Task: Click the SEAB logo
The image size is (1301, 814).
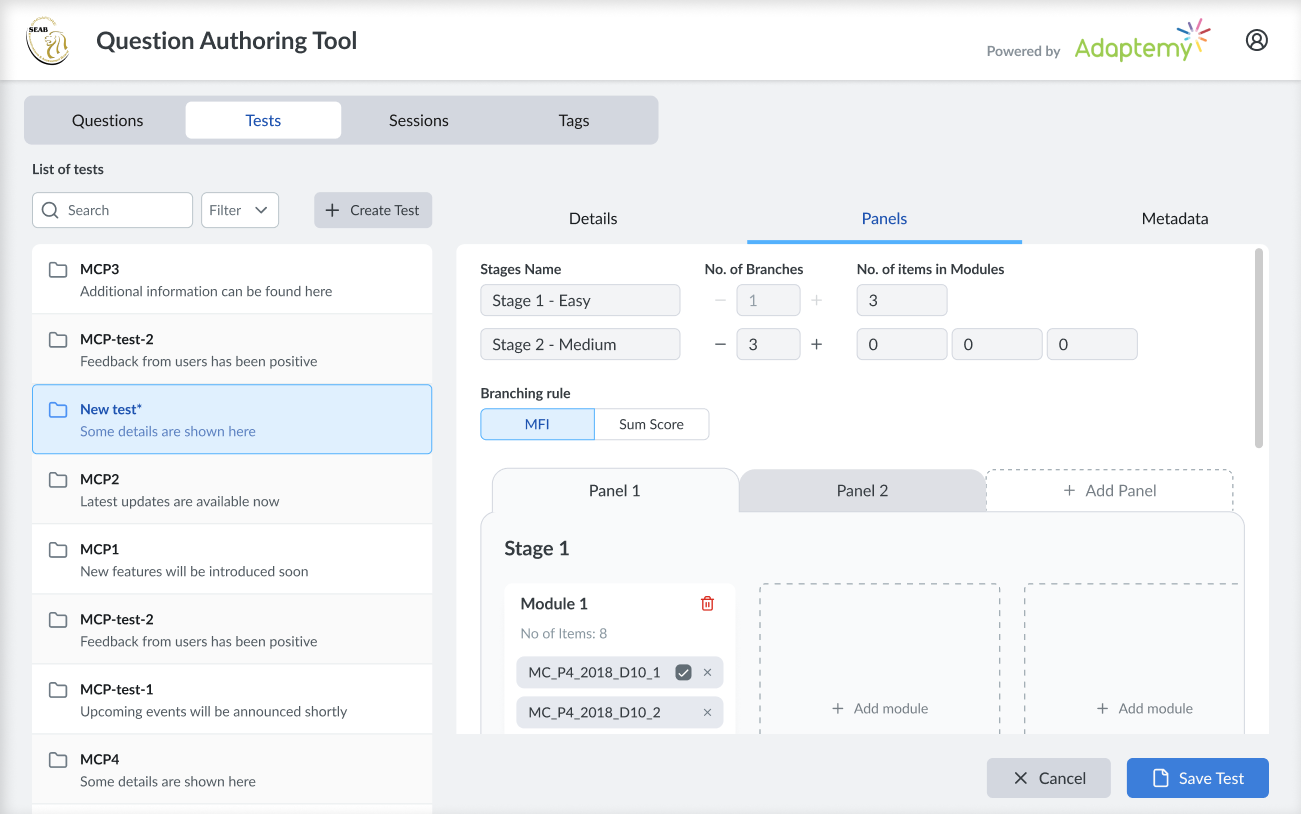Action: (x=47, y=41)
